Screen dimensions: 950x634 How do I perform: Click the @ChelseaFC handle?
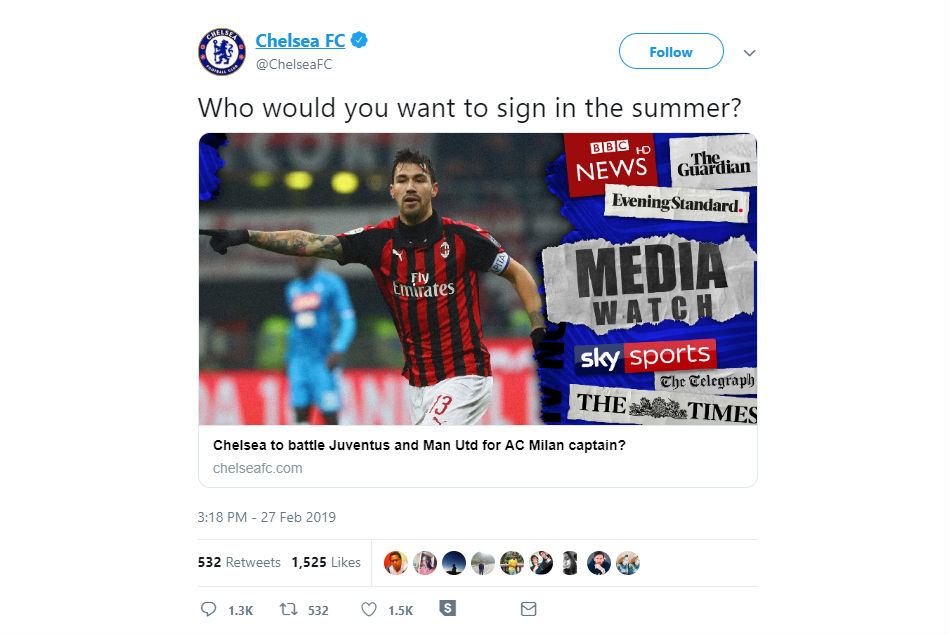click(x=294, y=64)
